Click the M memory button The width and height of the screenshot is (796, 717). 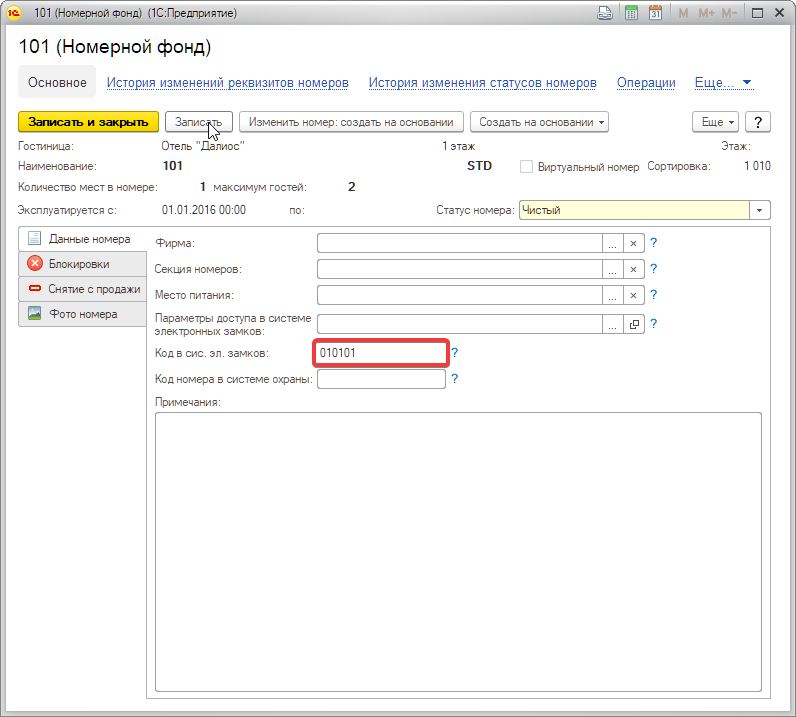click(x=683, y=13)
